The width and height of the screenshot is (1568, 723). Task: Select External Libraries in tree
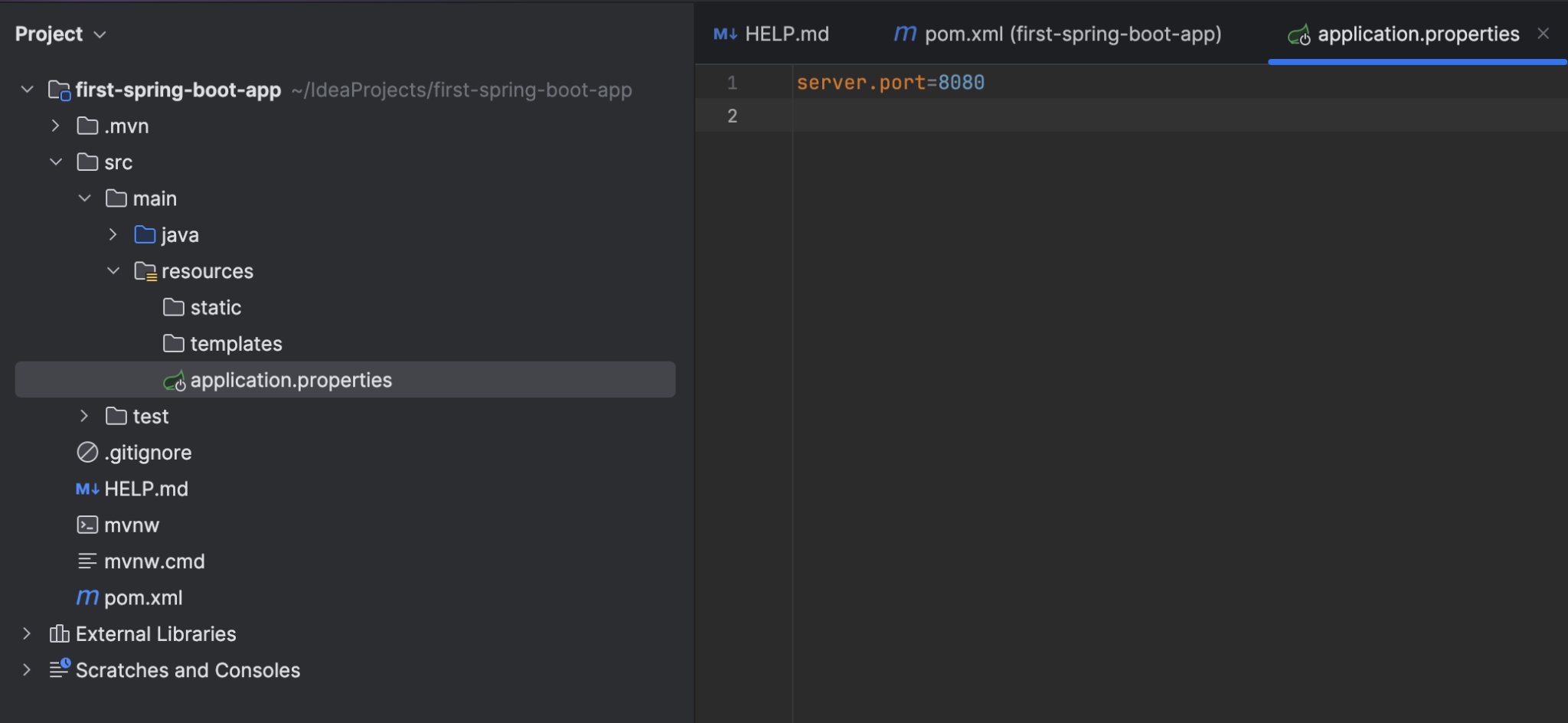pos(155,634)
